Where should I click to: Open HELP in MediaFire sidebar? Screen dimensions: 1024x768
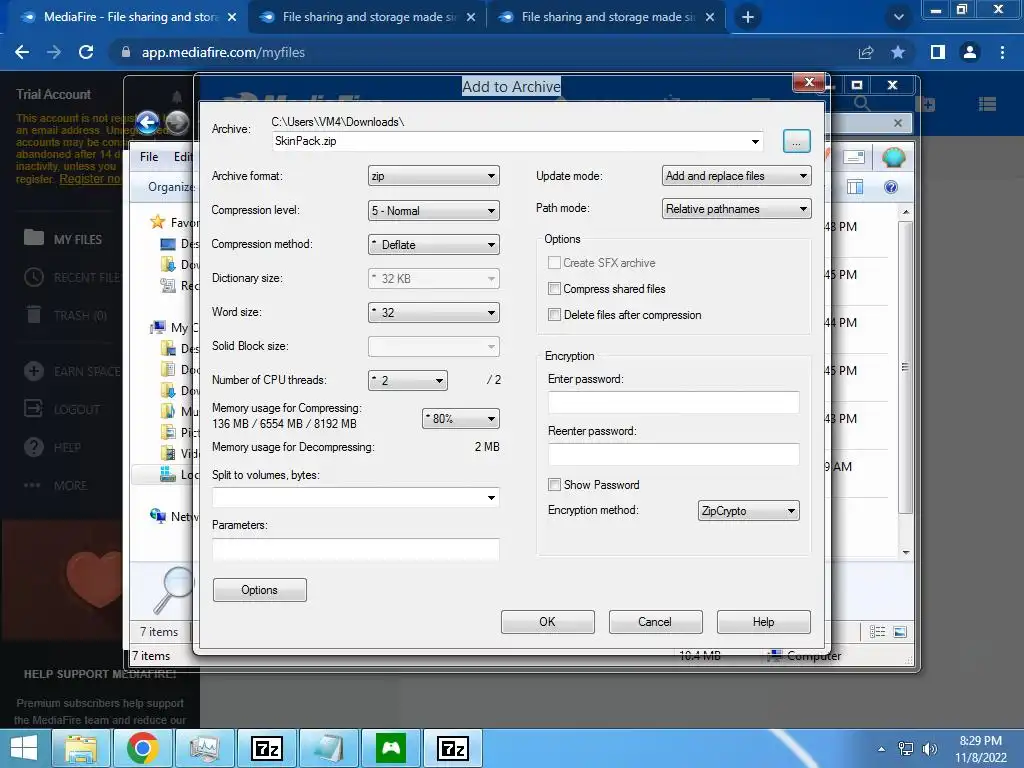pos(52,447)
